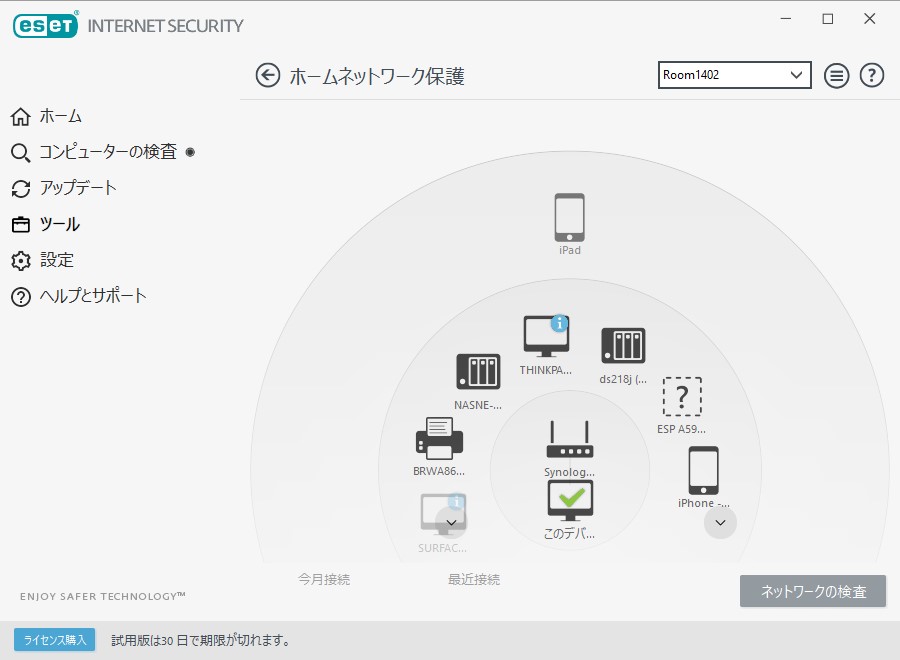The height and width of the screenshot is (660, 900).
Task: Open the iPhone device icon
Action: tap(702, 468)
